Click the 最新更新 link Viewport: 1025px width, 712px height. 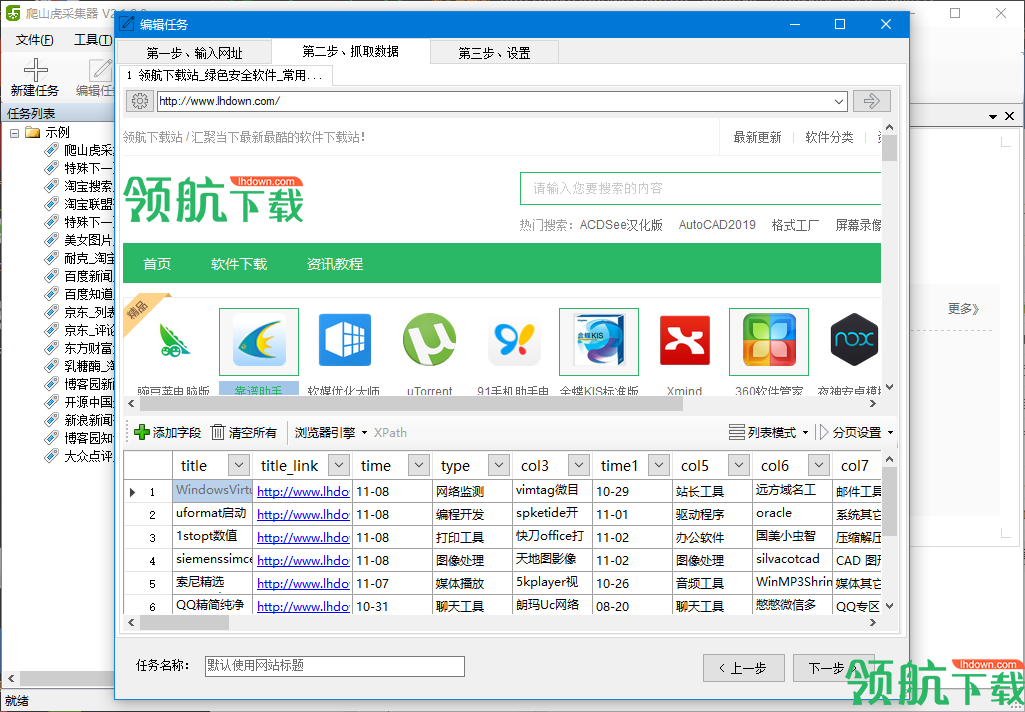click(x=757, y=137)
